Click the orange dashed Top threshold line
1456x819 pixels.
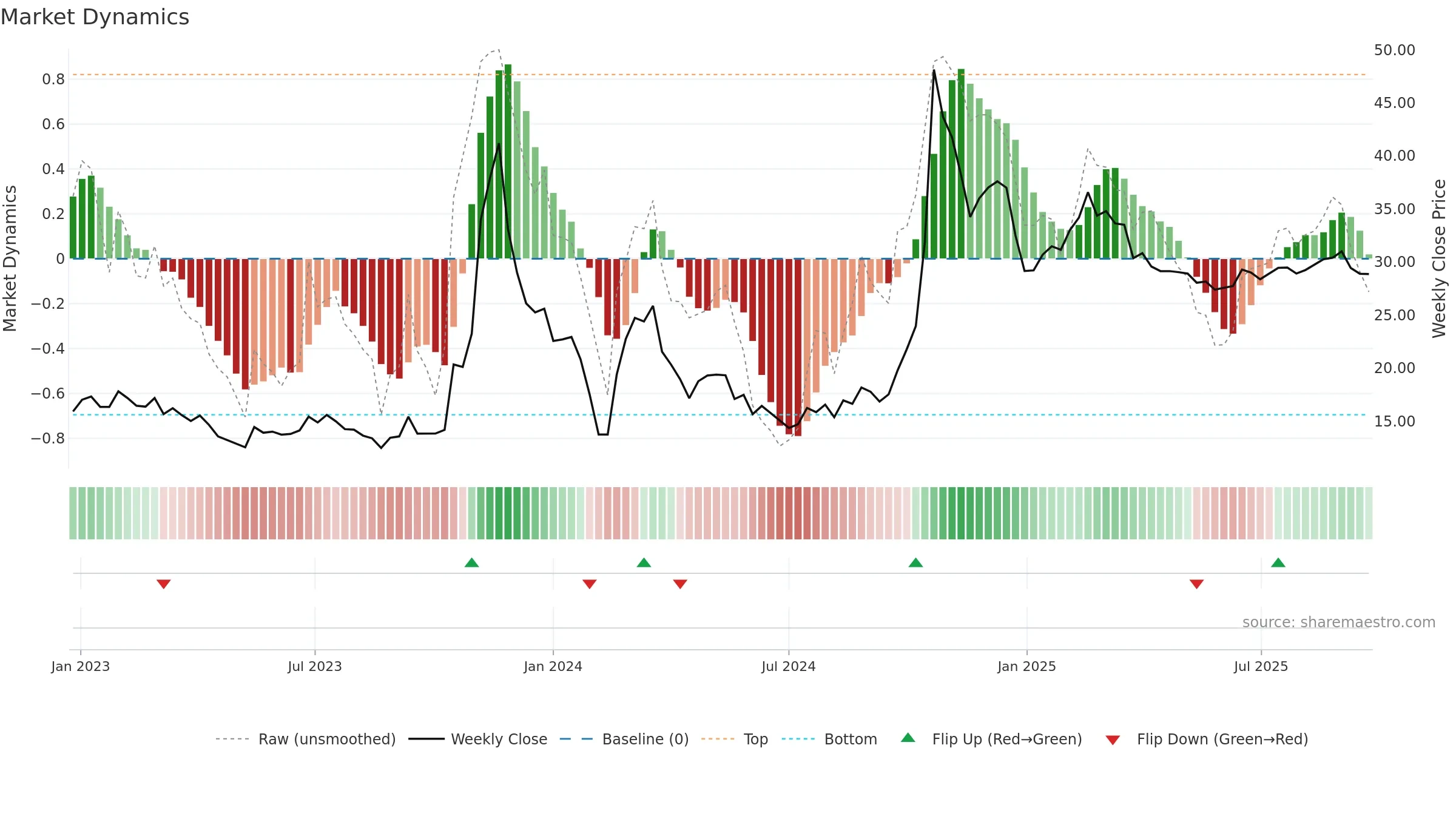(x=720, y=75)
